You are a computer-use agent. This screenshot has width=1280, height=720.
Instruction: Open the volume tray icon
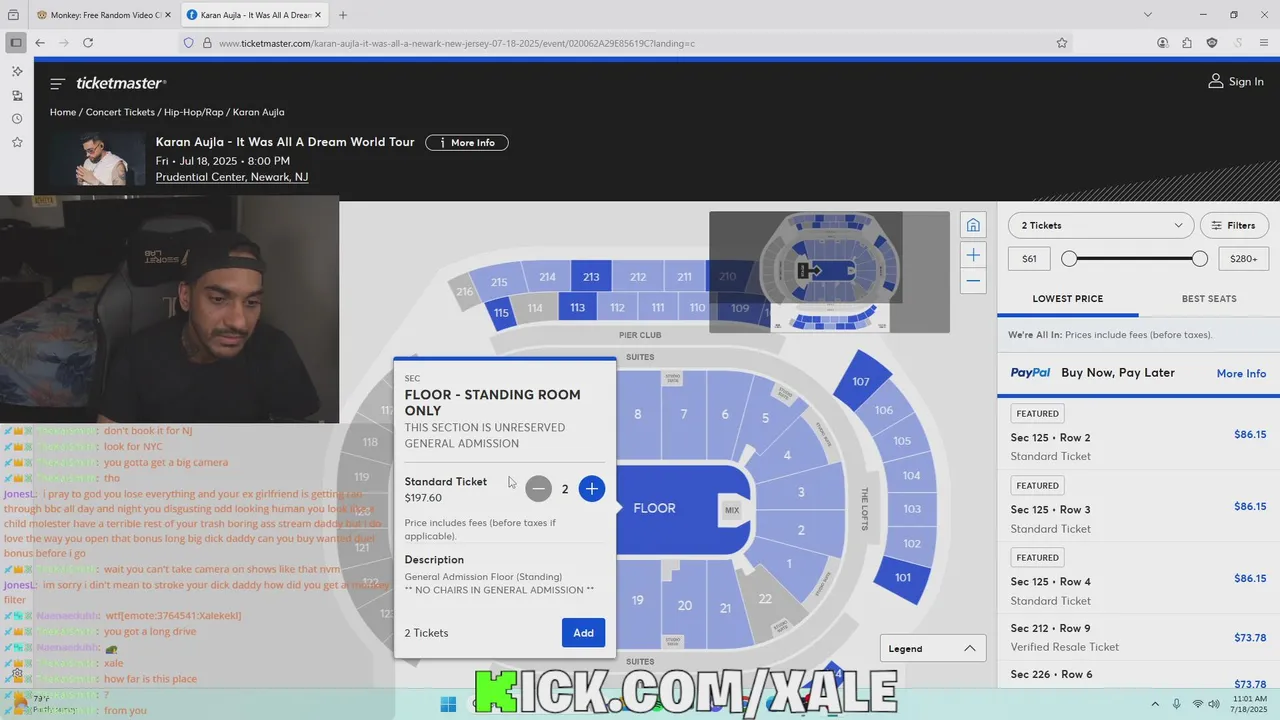coord(1215,705)
